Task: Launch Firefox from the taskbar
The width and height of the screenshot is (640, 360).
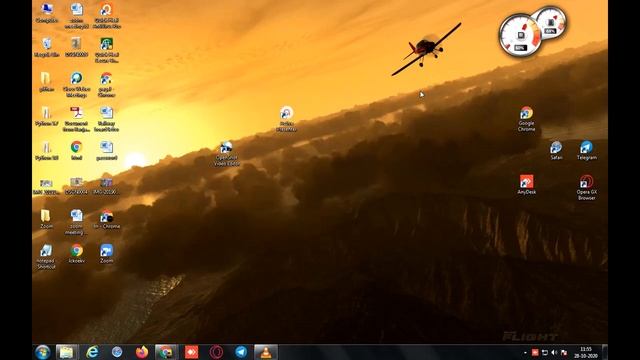Action: click(142, 352)
